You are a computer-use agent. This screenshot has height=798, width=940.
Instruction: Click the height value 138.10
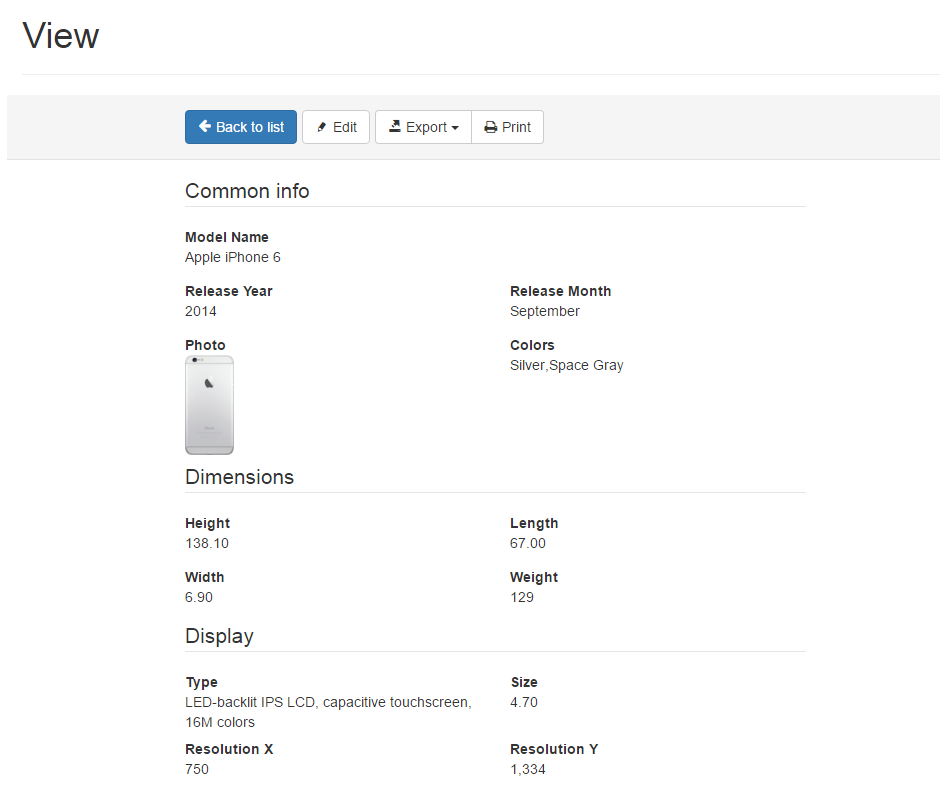(x=207, y=543)
